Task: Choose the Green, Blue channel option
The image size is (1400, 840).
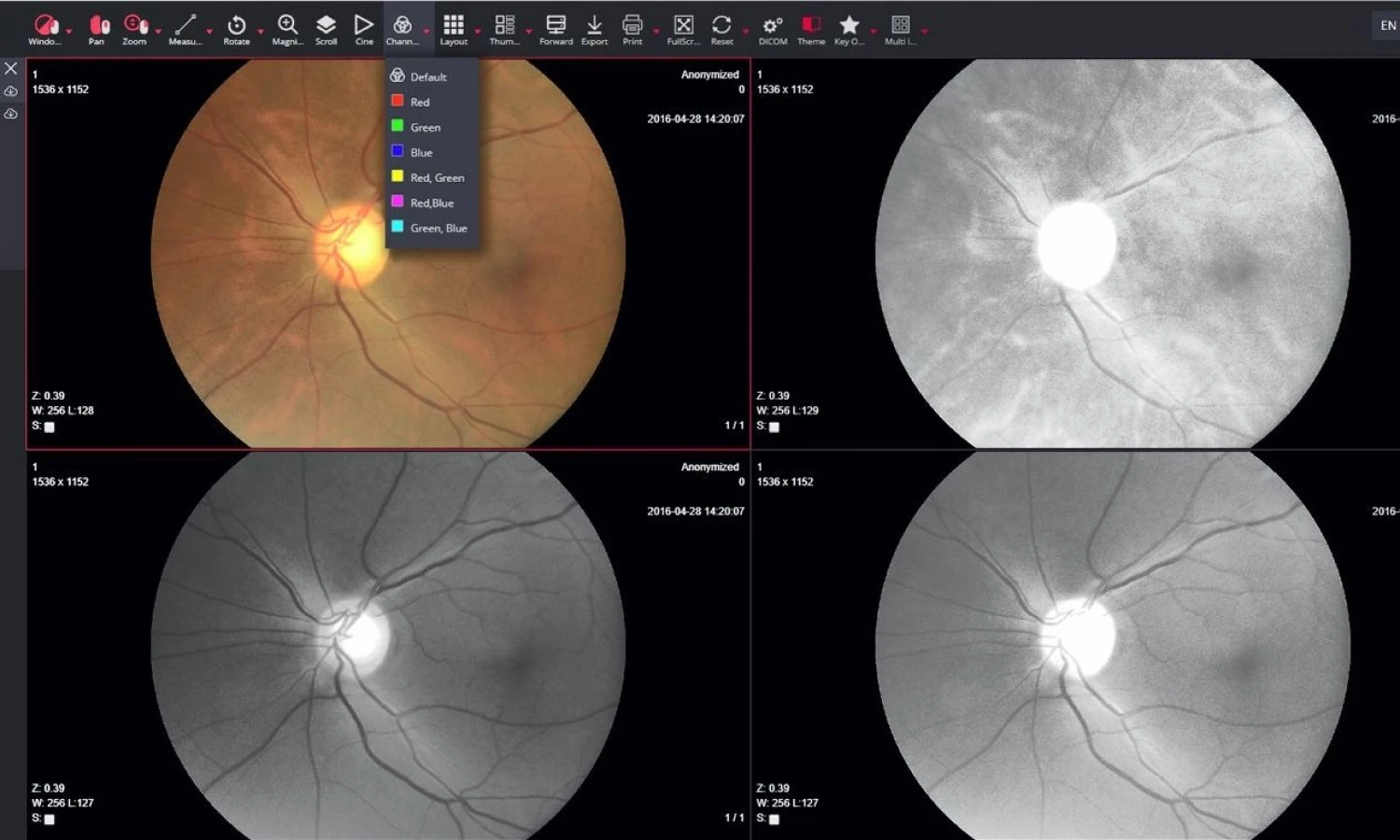Action: pos(432,228)
